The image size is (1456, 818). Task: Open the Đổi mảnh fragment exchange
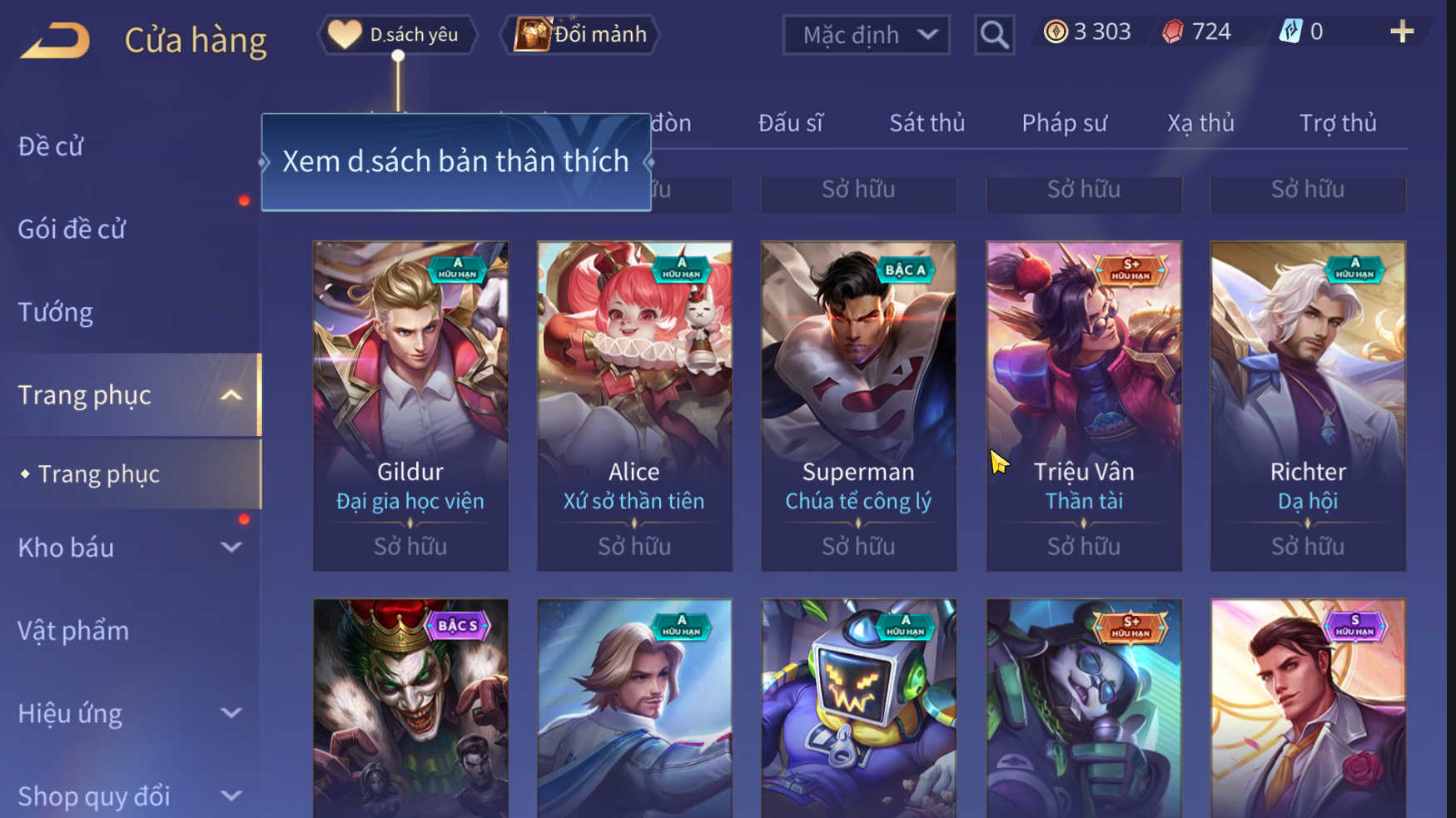[580, 34]
